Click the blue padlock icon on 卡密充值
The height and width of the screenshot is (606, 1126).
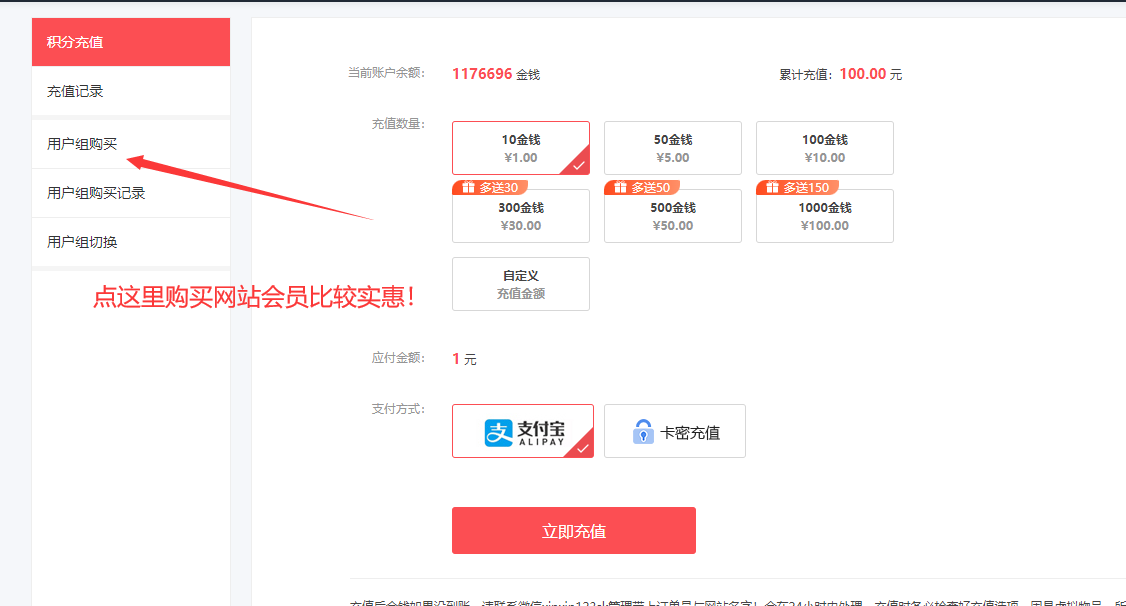coord(643,432)
